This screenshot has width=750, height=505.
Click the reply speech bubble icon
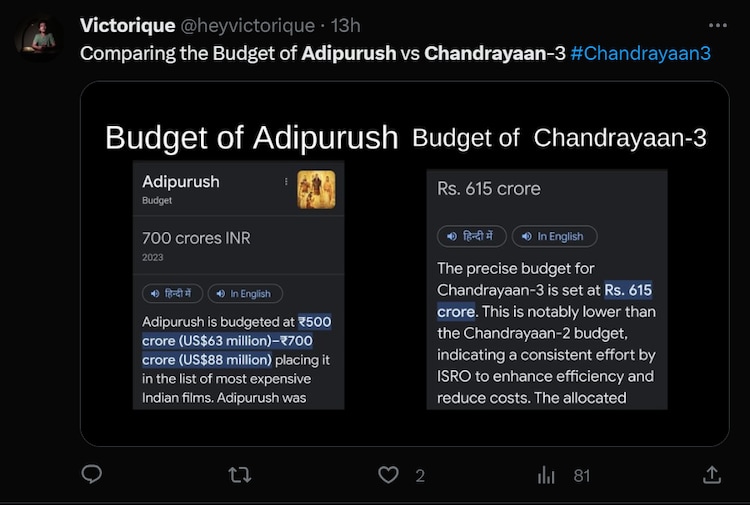tap(92, 475)
